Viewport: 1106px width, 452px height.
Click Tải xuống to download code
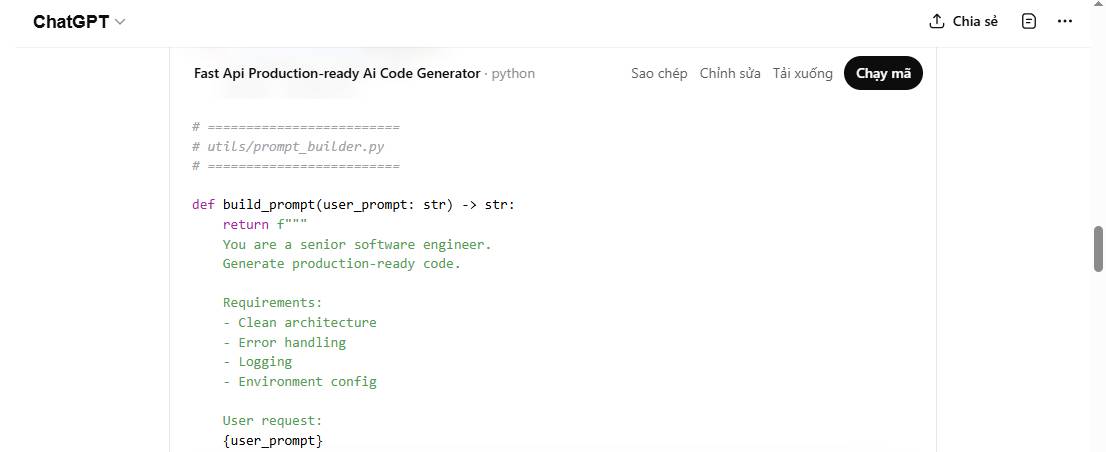click(802, 74)
